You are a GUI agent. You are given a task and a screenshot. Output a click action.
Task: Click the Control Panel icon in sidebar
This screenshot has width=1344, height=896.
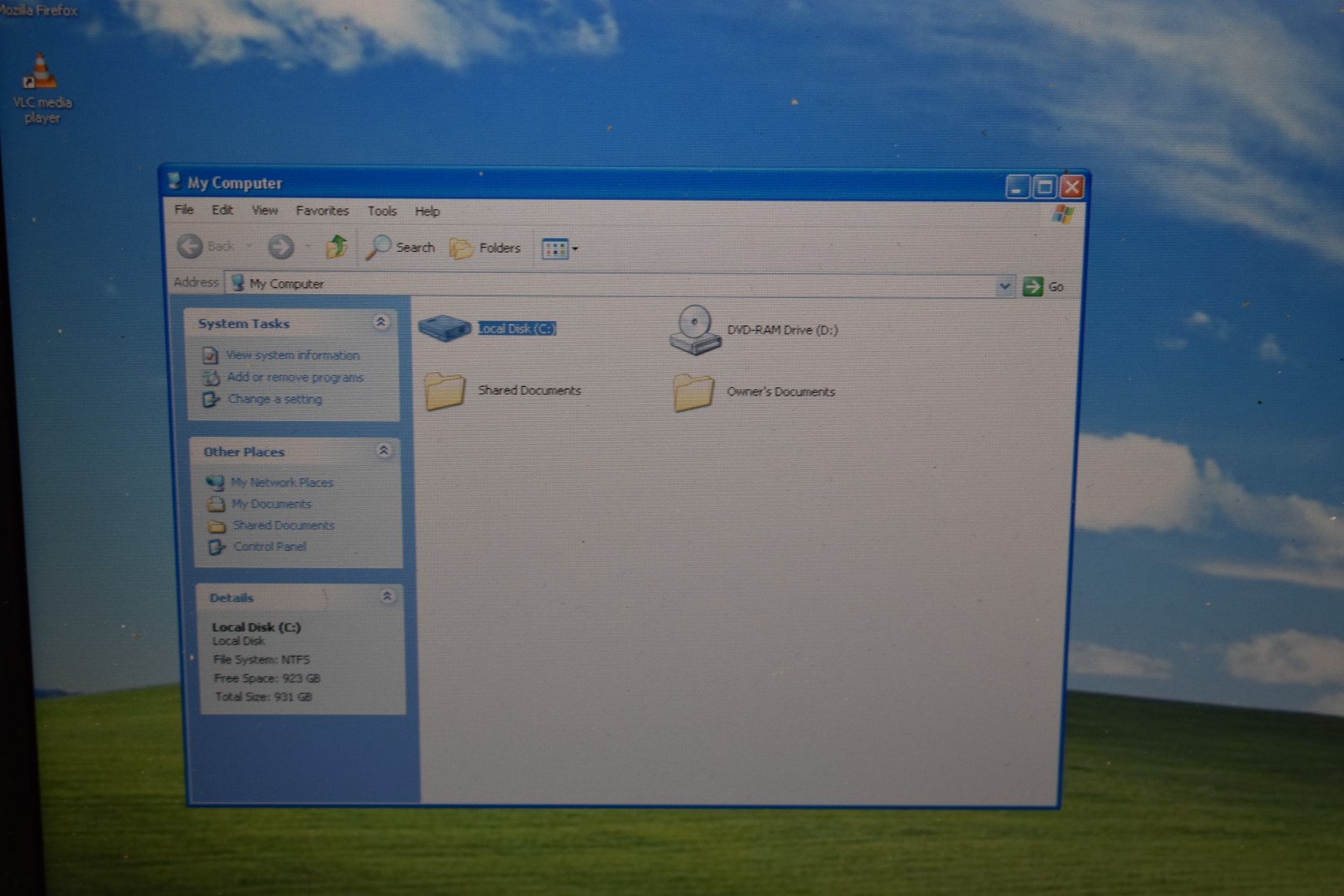[x=217, y=547]
